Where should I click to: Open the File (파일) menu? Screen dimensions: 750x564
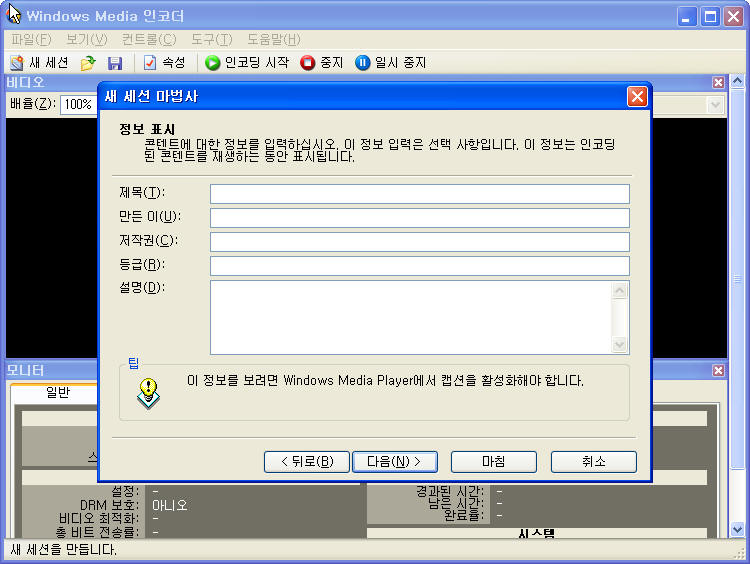point(31,39)
